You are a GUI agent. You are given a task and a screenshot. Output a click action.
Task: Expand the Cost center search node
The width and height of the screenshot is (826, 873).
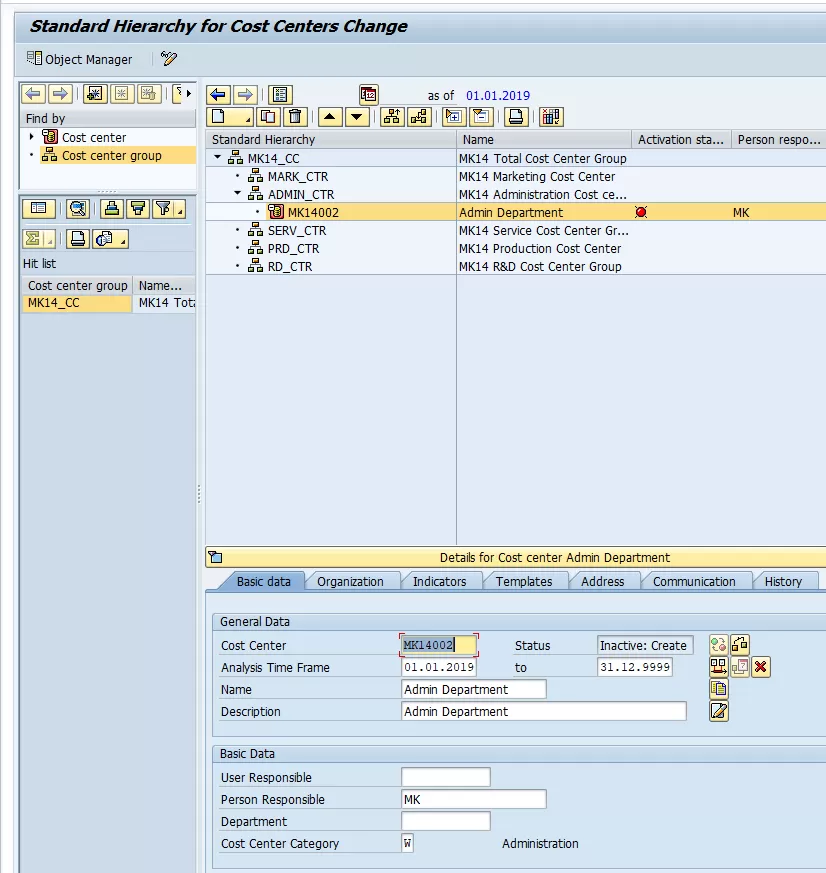click(x=31, y=137)
